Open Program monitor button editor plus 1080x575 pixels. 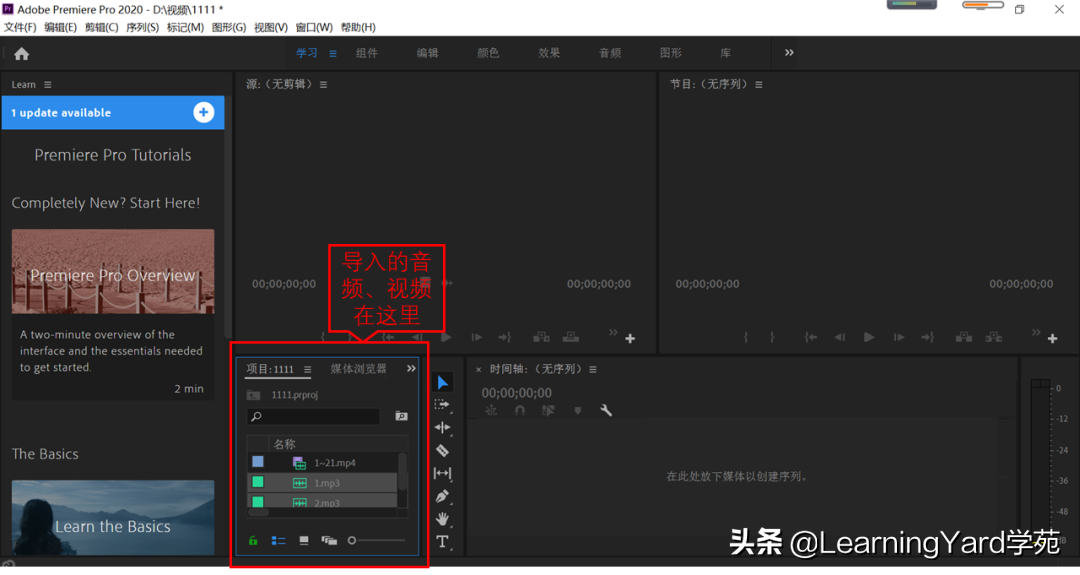[1052, 338]
